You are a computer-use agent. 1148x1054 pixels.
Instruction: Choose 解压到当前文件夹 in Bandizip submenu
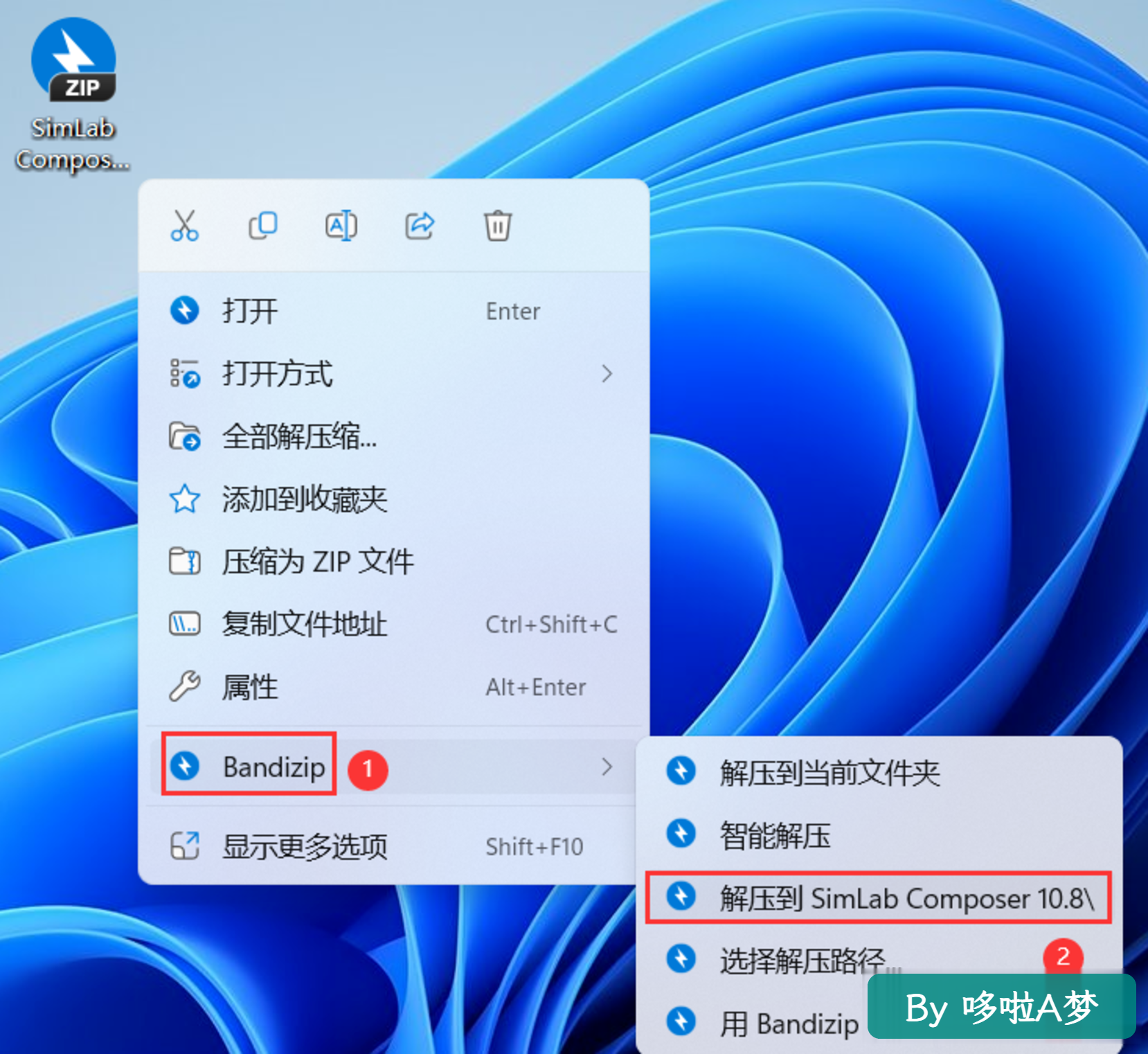click(x=878, y=772)
